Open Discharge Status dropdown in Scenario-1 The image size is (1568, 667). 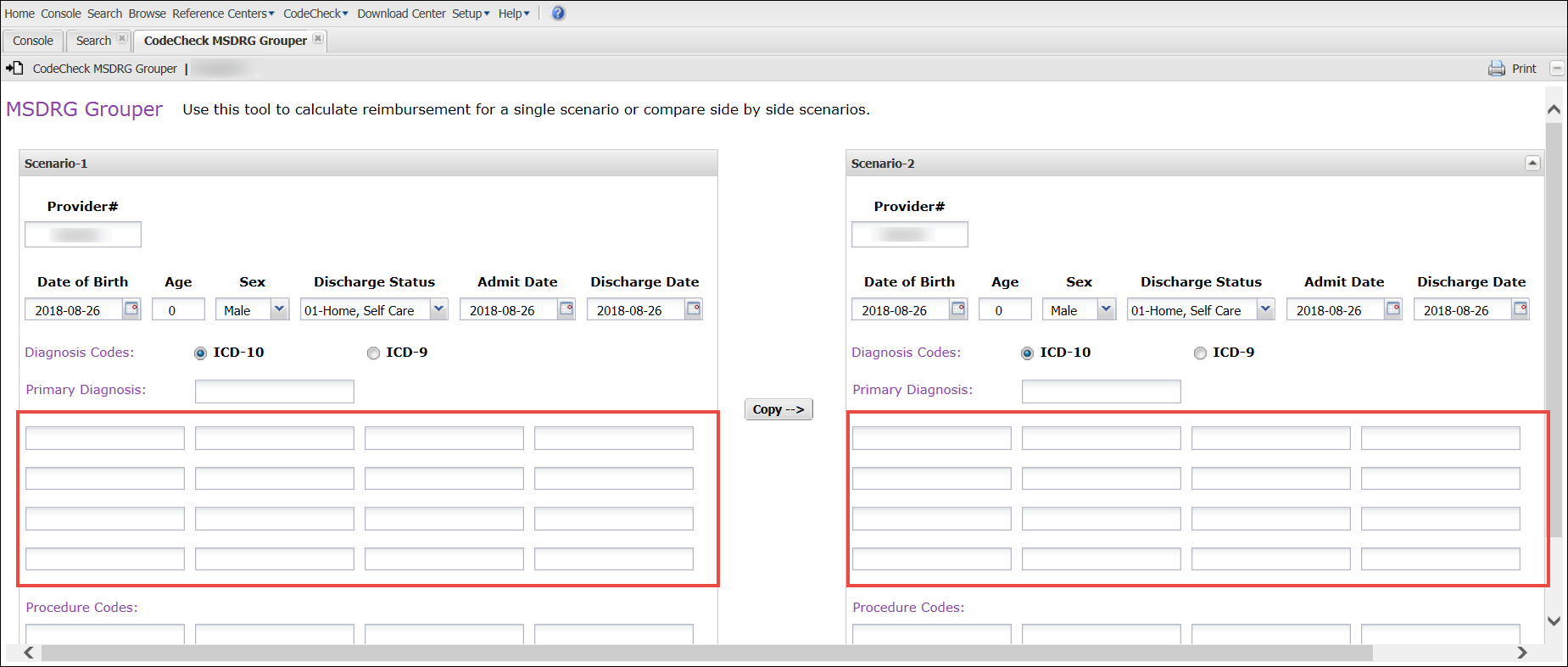pyautogui.click(x=438, y=309)
